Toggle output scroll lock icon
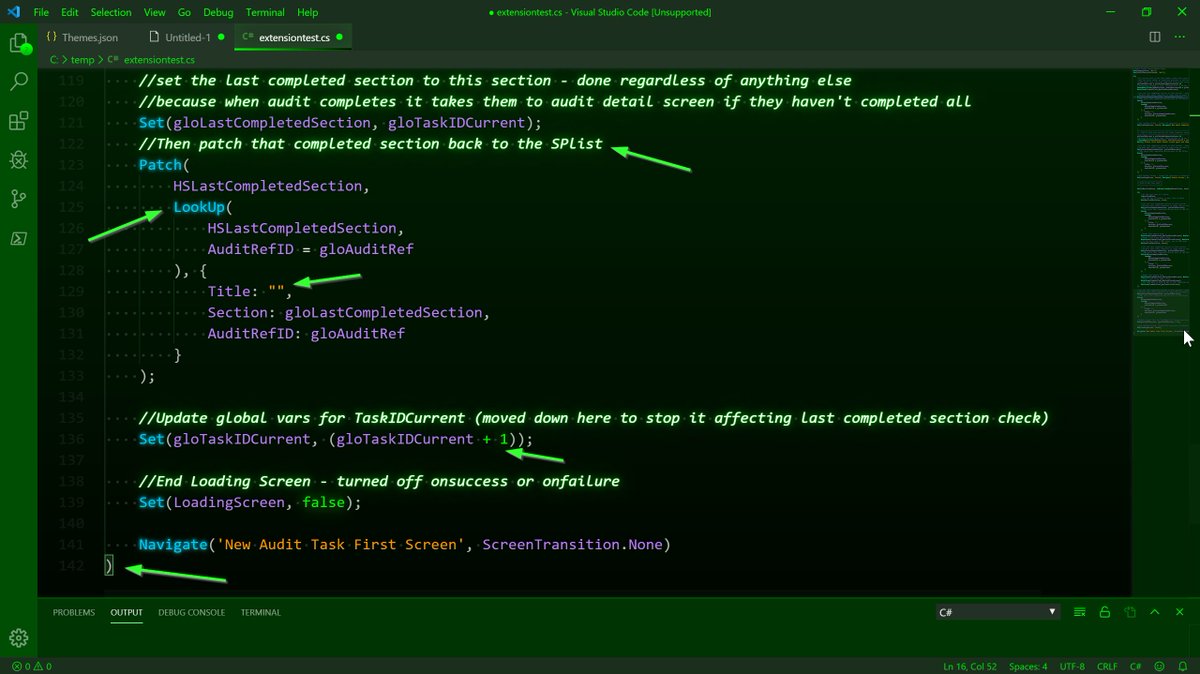The width and height of the screenshot is (1200, 674). tap(1105, 612)
